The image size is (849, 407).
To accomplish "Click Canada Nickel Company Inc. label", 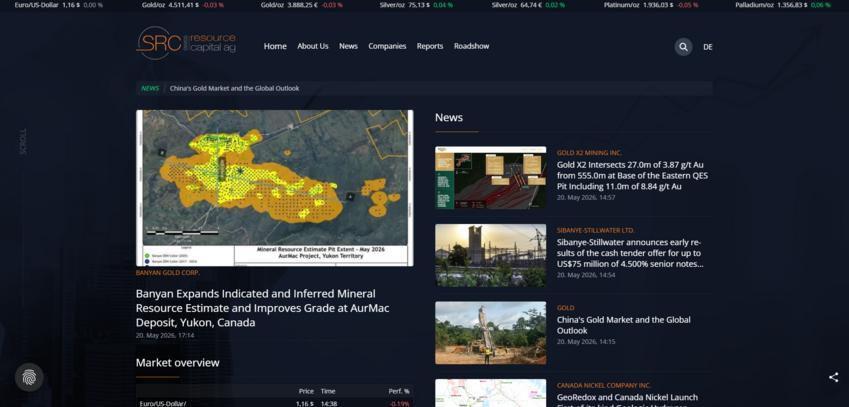I will click(604, 385).
